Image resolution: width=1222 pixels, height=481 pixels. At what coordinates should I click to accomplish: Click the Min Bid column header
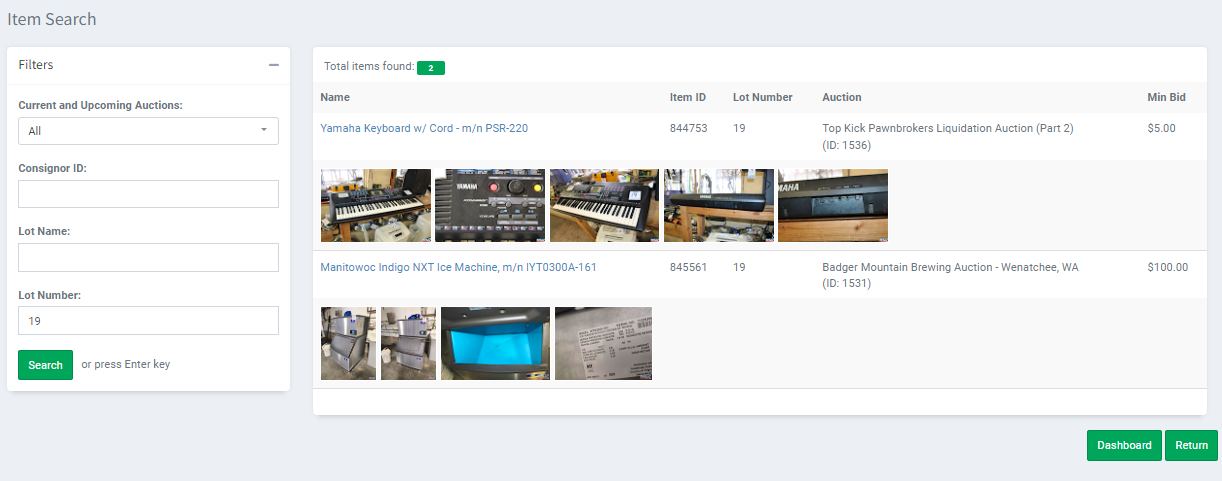pyautogui.click(x=1166, y=97)
